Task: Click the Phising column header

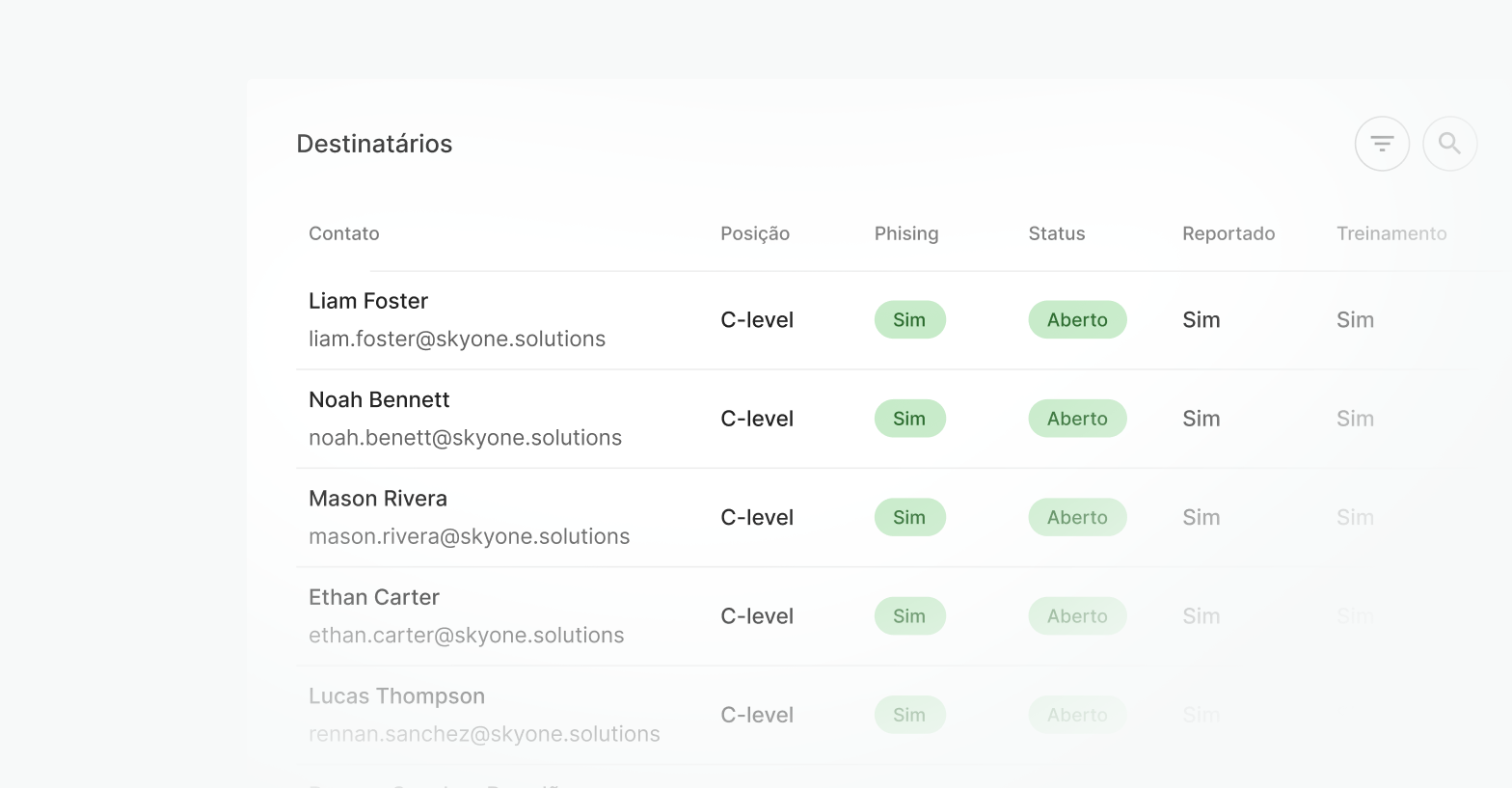Action: (906, 233)
